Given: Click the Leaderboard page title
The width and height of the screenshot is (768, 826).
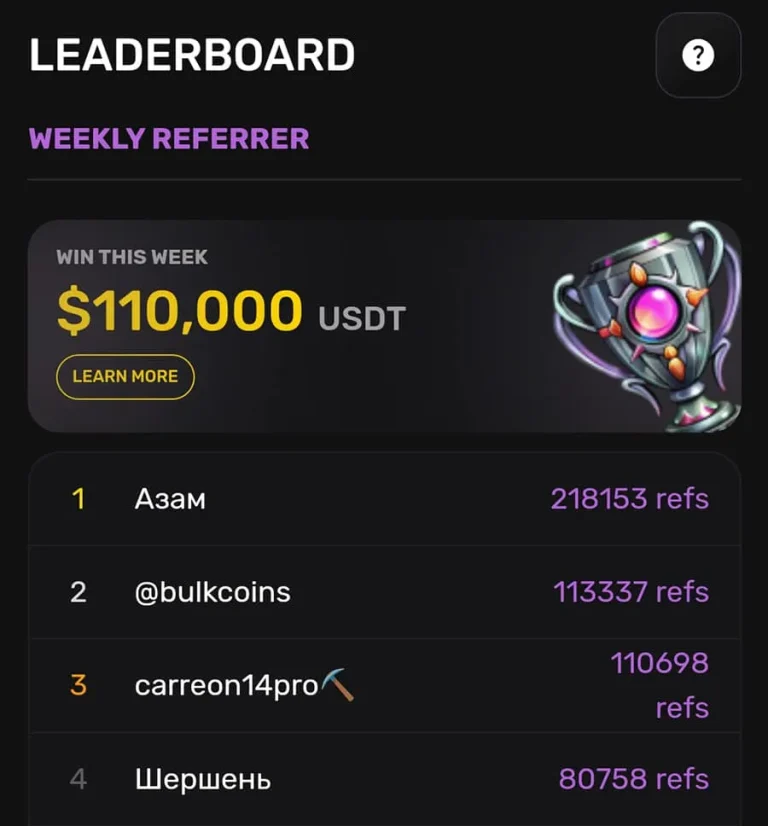Looking at the screenshot, I should (x=192, y=56).
